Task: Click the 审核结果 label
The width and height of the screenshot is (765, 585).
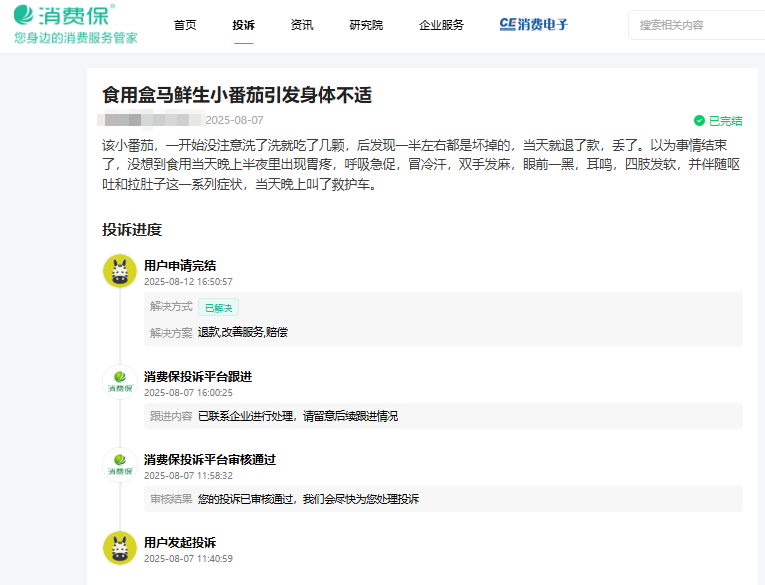Action: tap(171, 499)
